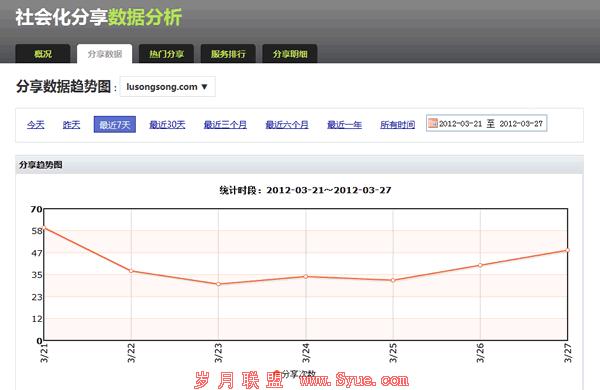Show 所有时间 data range
The image size is (600, 390).
398,125
